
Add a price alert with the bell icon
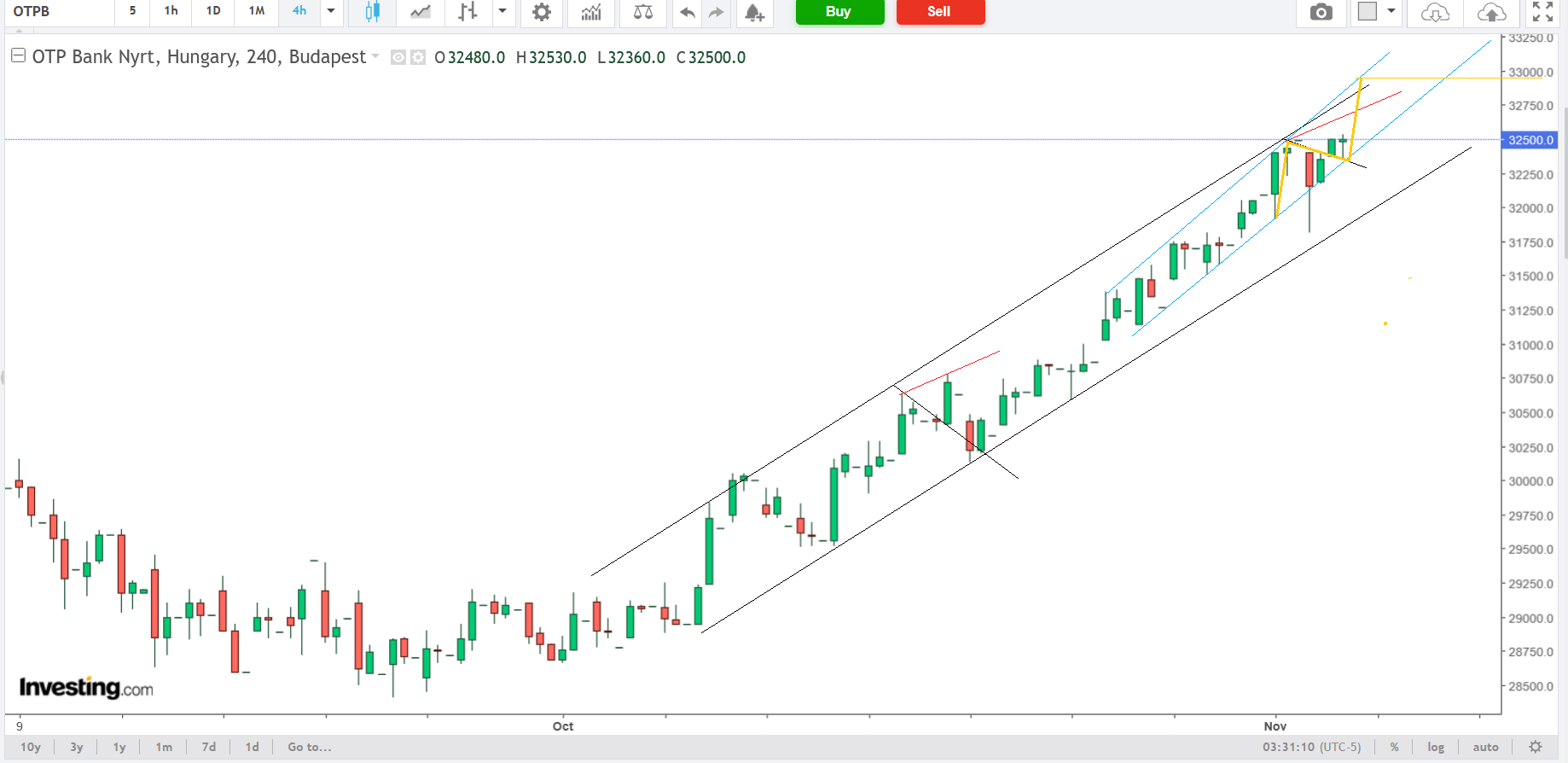pos(753,12)
